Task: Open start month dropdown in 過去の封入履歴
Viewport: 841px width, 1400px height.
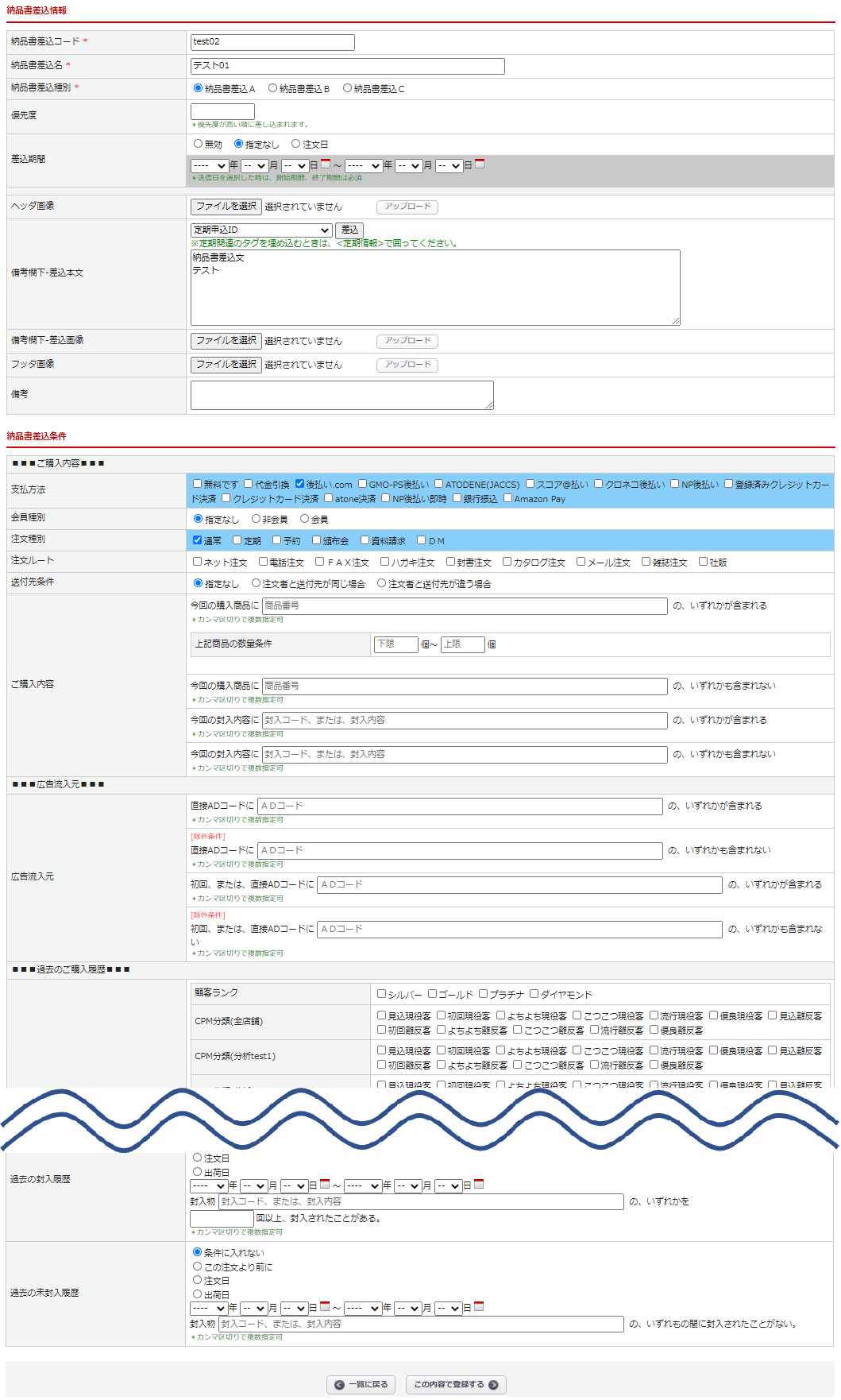Action: point(254,1186)
